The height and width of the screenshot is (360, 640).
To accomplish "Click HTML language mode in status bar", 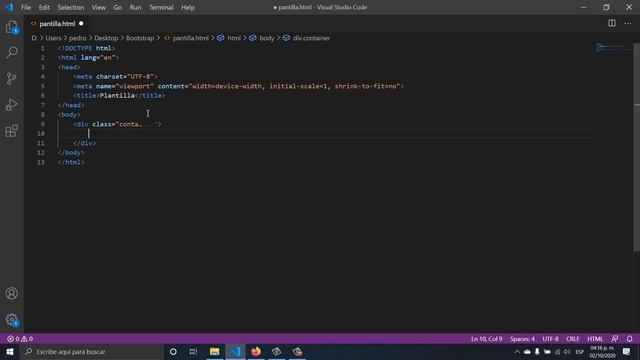I will coord(595,339).
